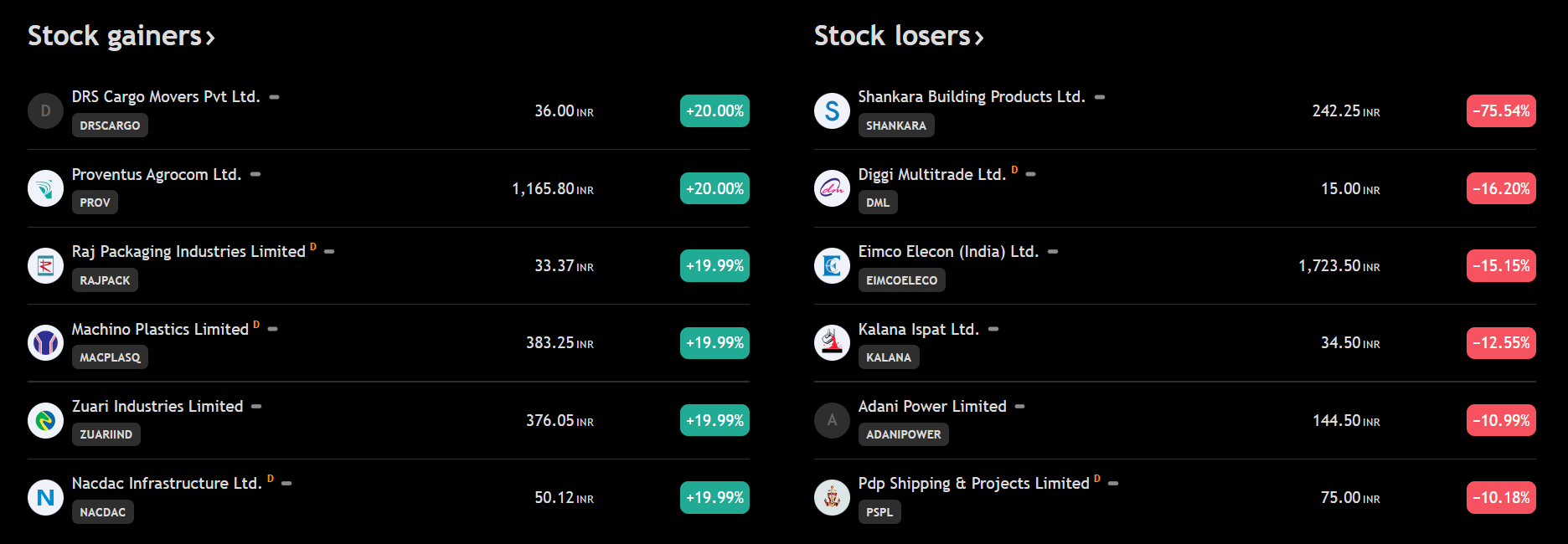The height and width of the screenshot is (544, 1568).
Task: Click the +20.00% change badge for Proventus
Action: (x=714, y=188)
